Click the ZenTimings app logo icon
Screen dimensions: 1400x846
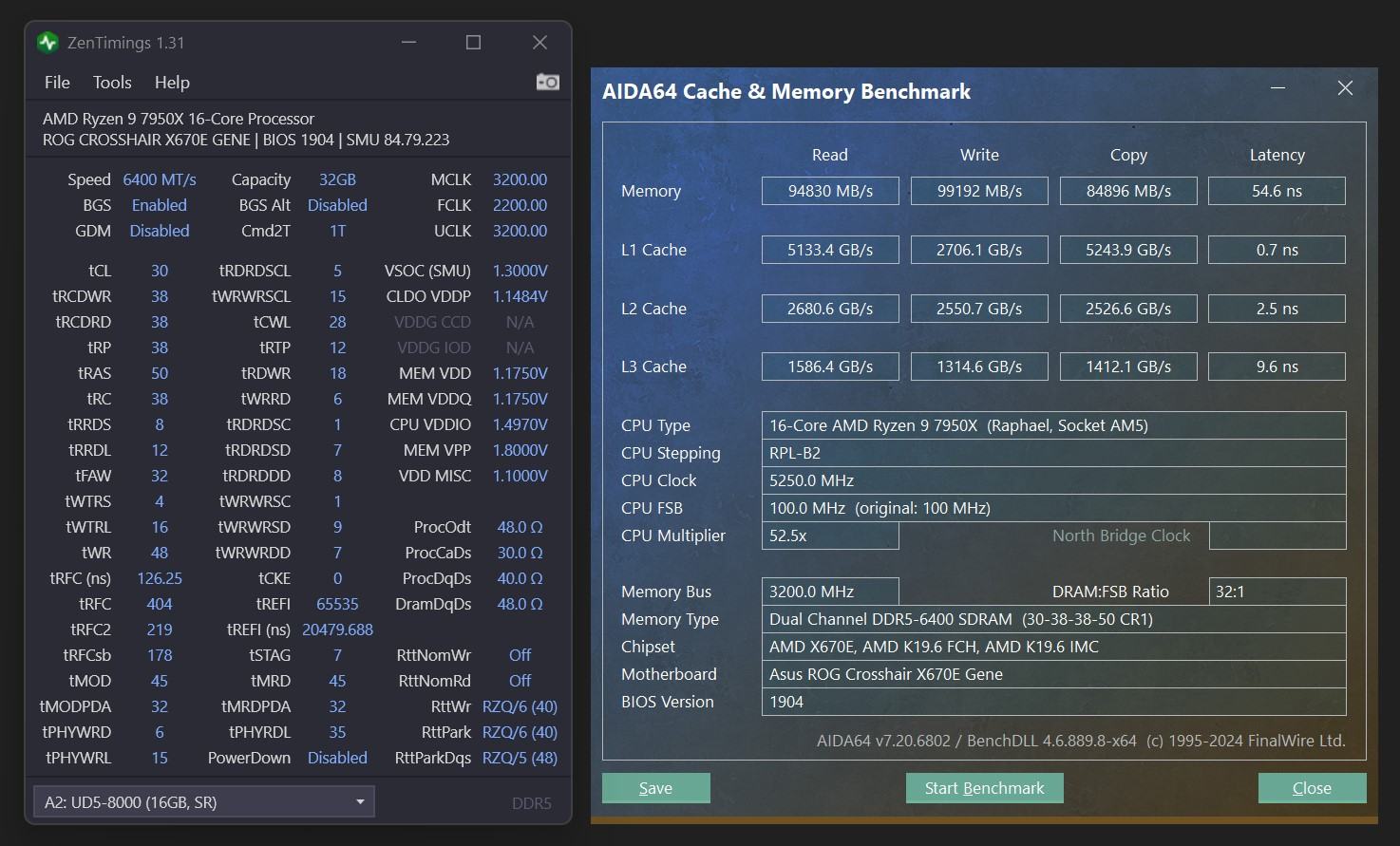47,43
